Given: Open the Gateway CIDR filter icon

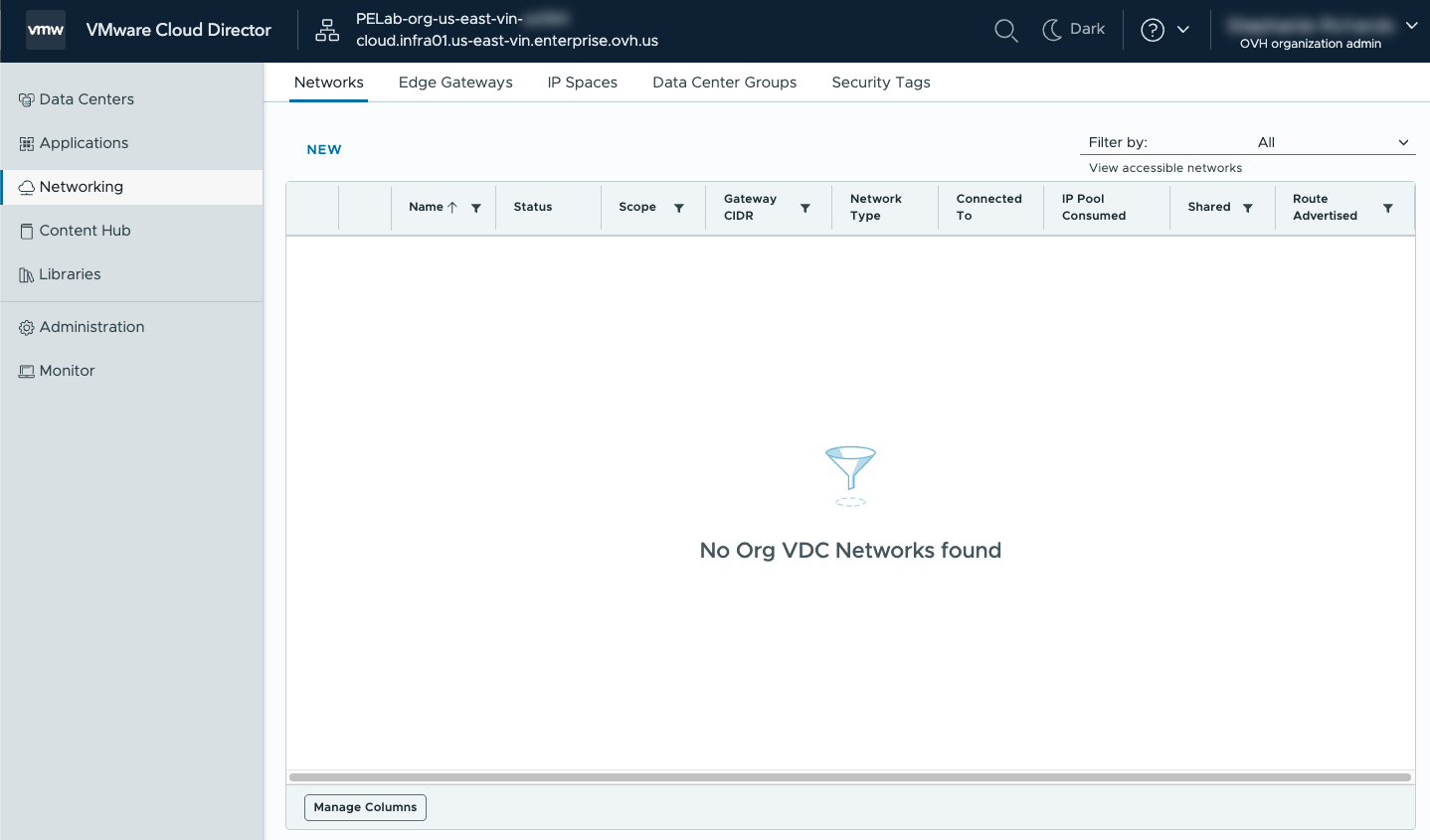Looking at the screenshot, I should click(805, 208).
